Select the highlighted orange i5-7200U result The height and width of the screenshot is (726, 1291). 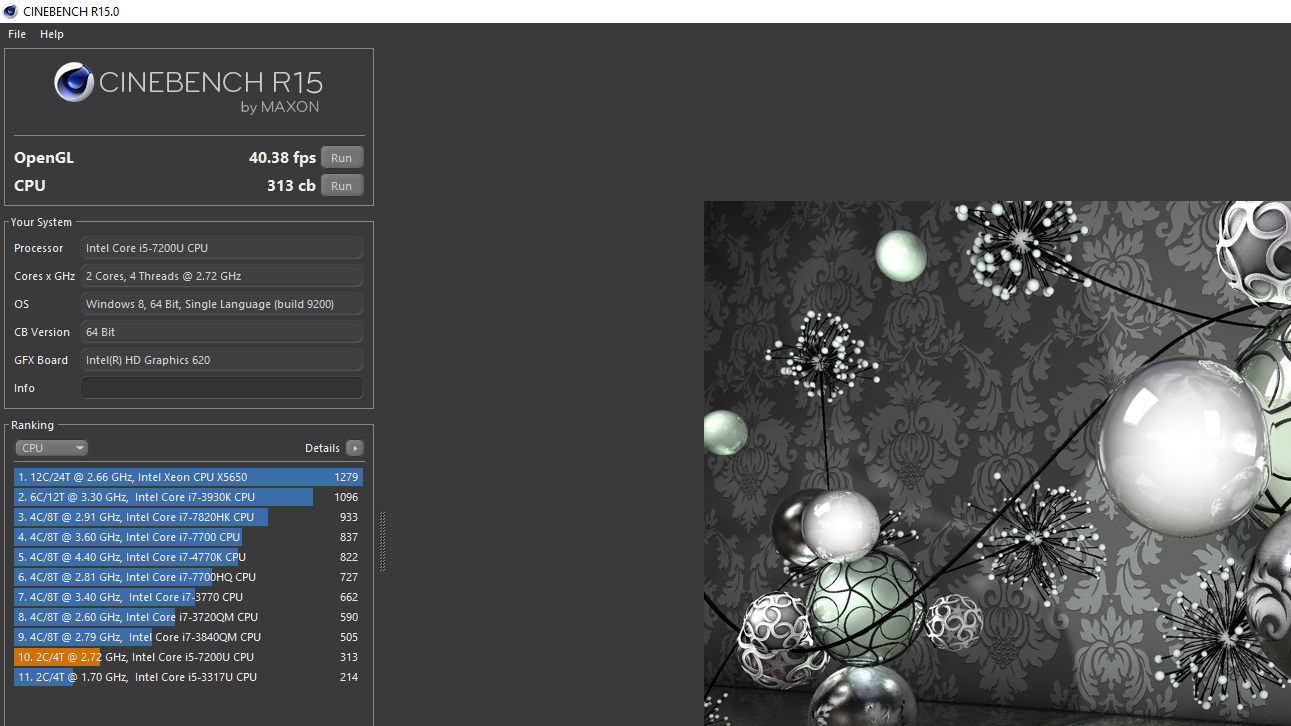point(188,657)
